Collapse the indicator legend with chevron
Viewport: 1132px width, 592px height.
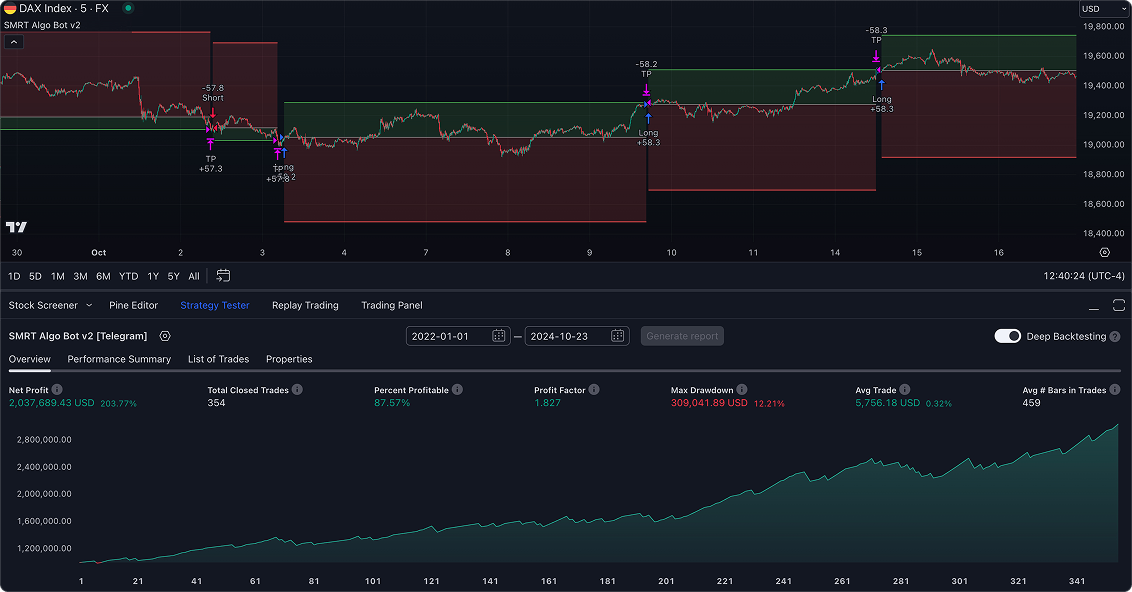point(14,42)
